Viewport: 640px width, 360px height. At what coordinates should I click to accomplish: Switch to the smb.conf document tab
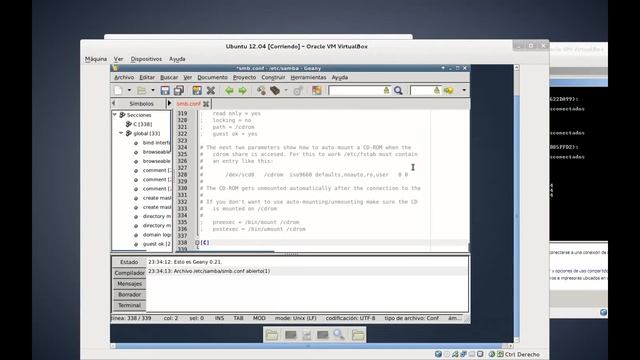pos(188,104)
